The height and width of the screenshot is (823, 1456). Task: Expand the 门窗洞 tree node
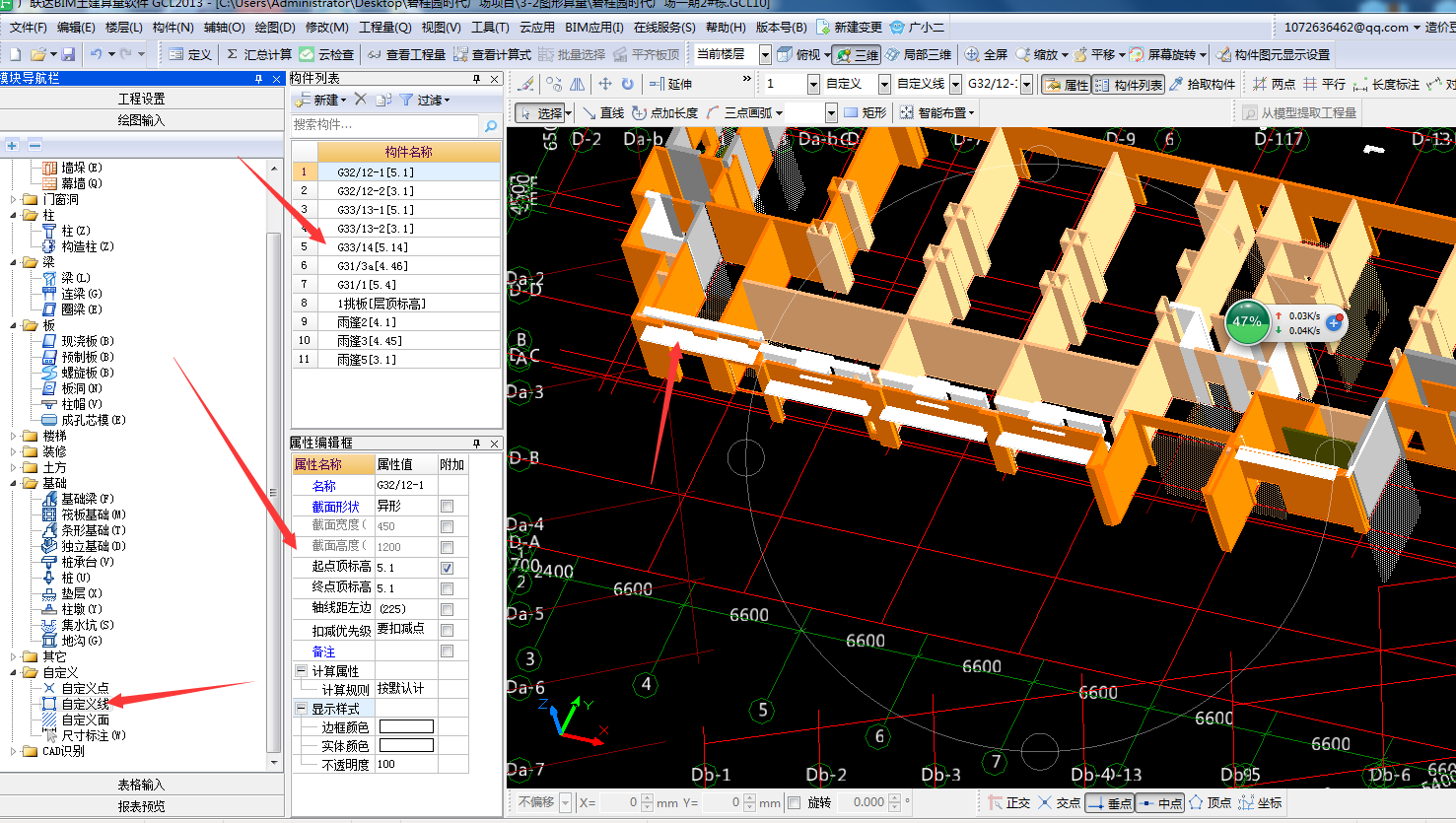pos(14,199)
